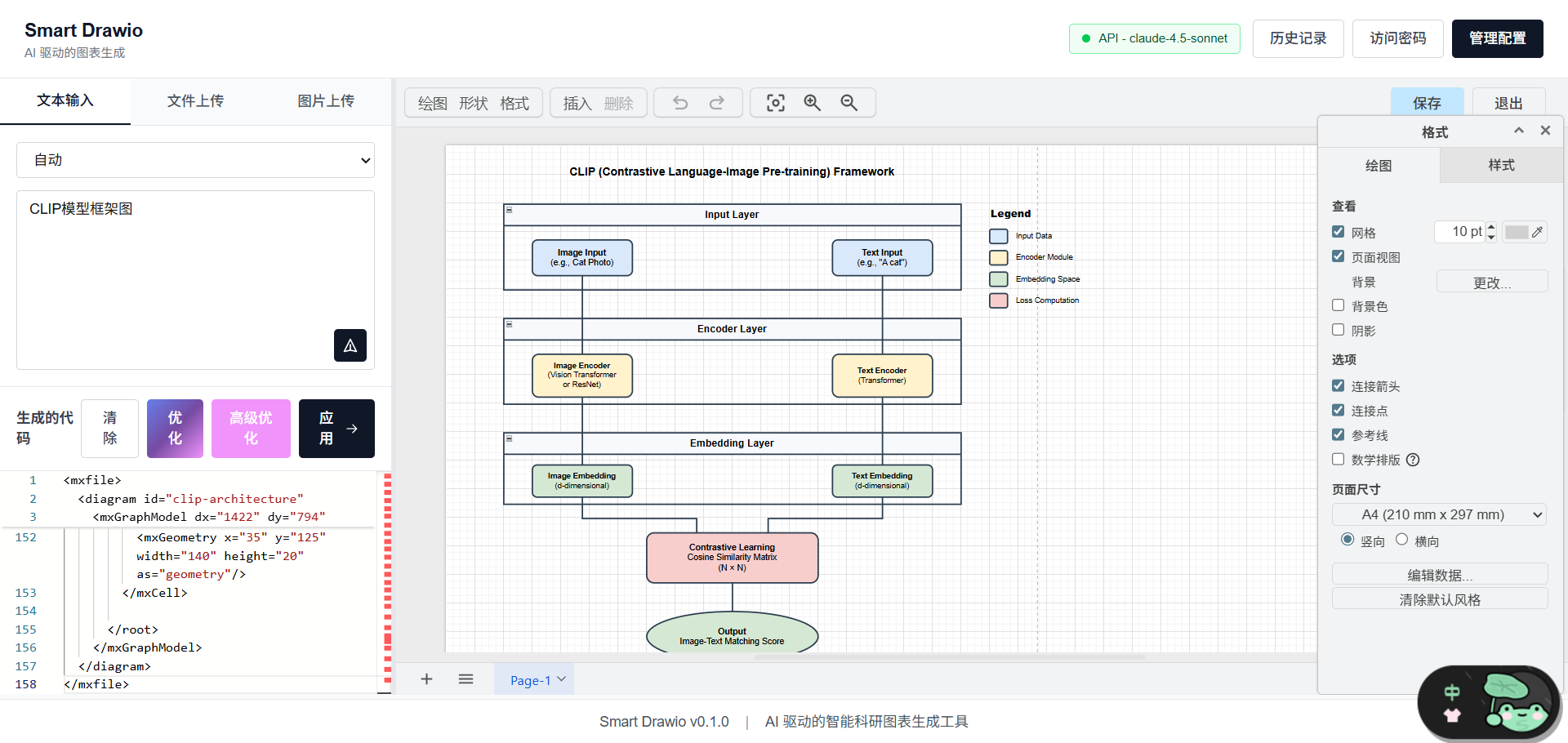Click the undo arrow in toolbar
This screenshot has width=1568, height=743.
point(680,103)
